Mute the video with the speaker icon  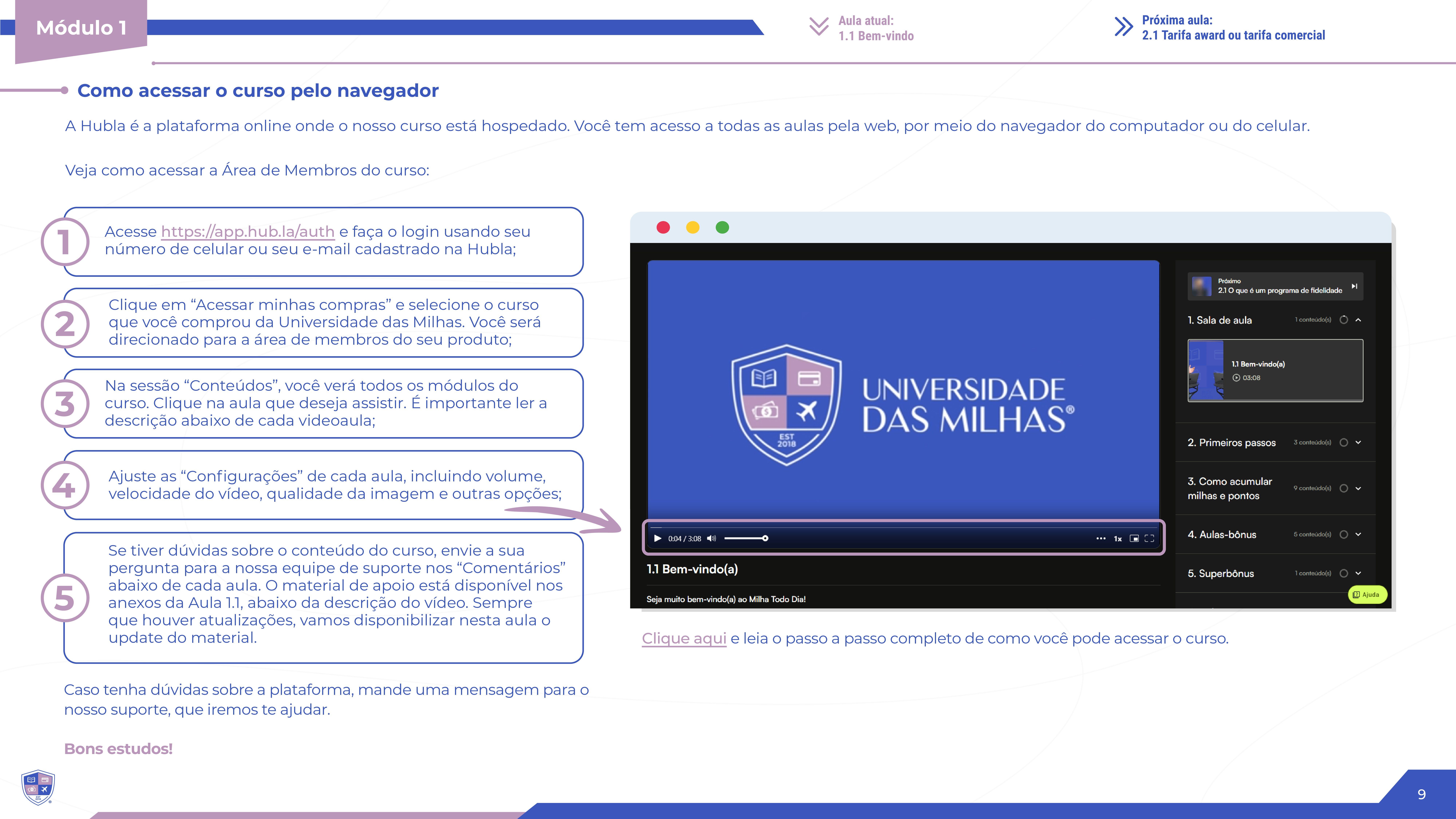(712, 538)
